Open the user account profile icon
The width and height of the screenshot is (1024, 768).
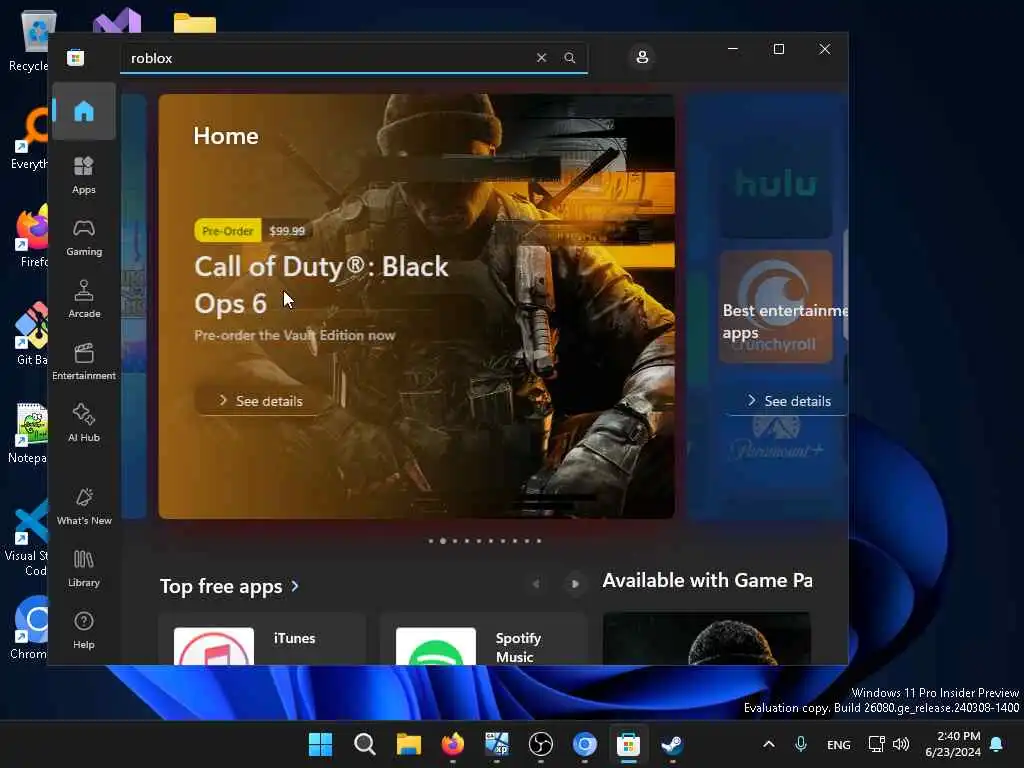point(642,57)
